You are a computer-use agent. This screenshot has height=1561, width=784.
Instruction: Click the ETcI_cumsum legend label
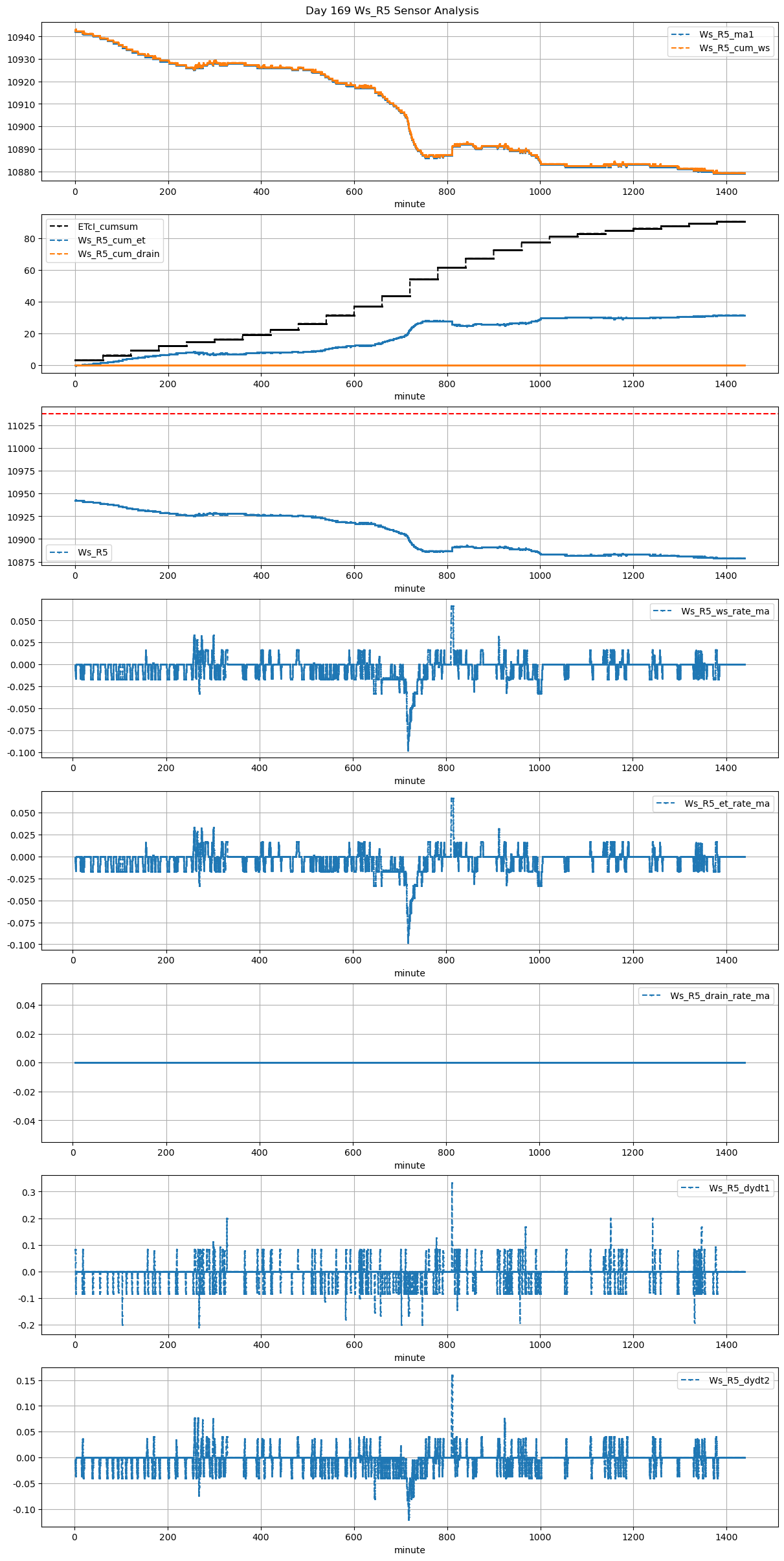[107, 227]
